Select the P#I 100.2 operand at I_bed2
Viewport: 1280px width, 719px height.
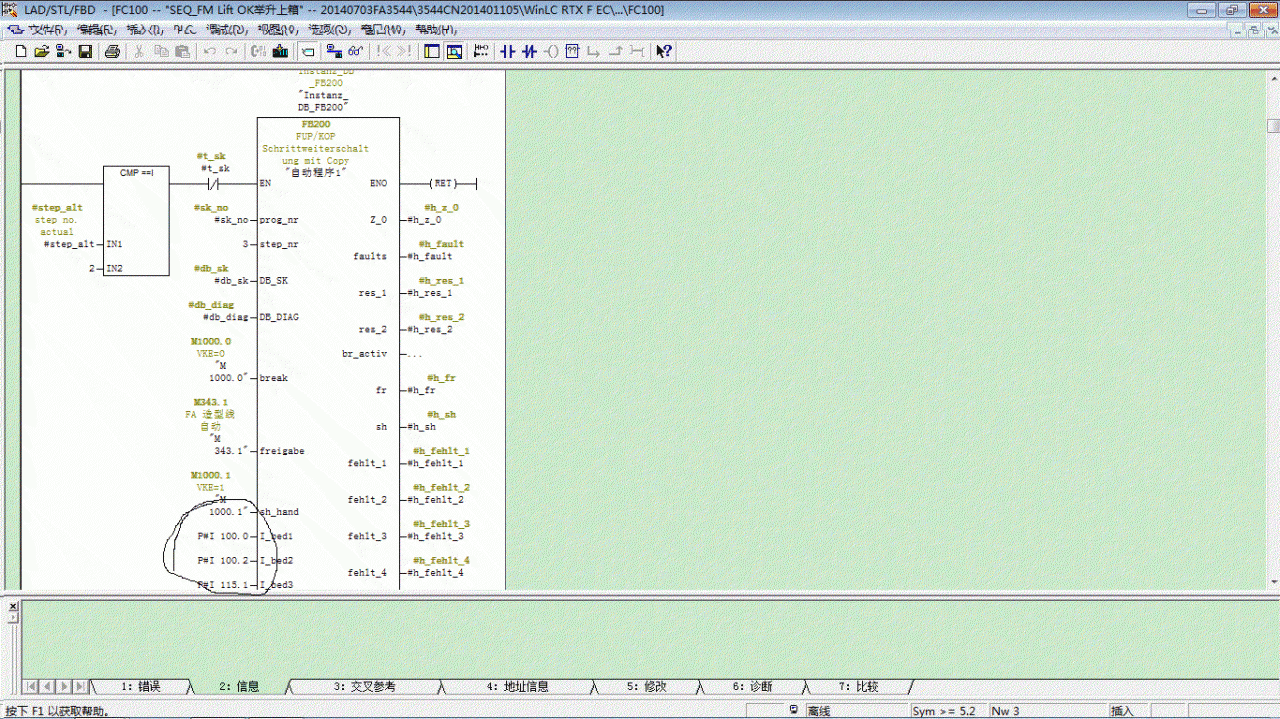pyautogui.click(x=223, y=560)
